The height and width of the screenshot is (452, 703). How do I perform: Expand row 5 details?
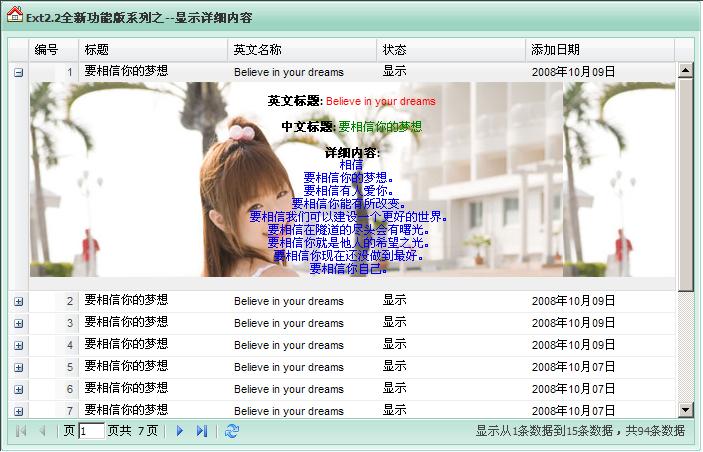[18, 367]
